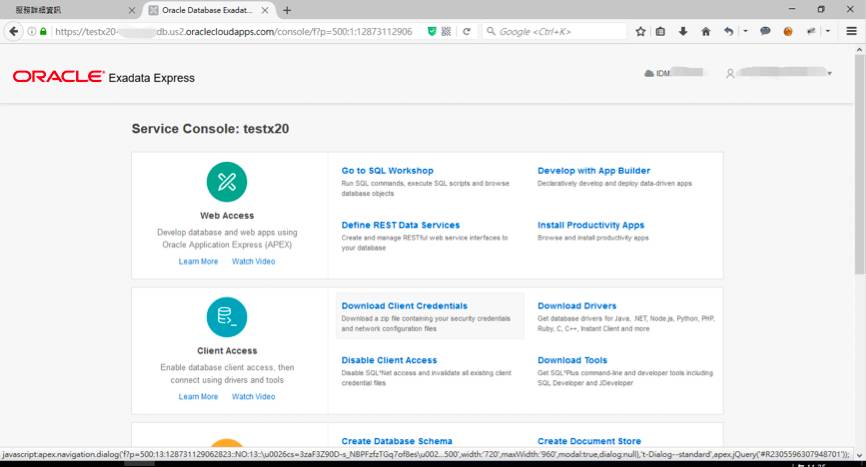
Task: Click Learn More under Web Access
Action: tap(198, 261)
